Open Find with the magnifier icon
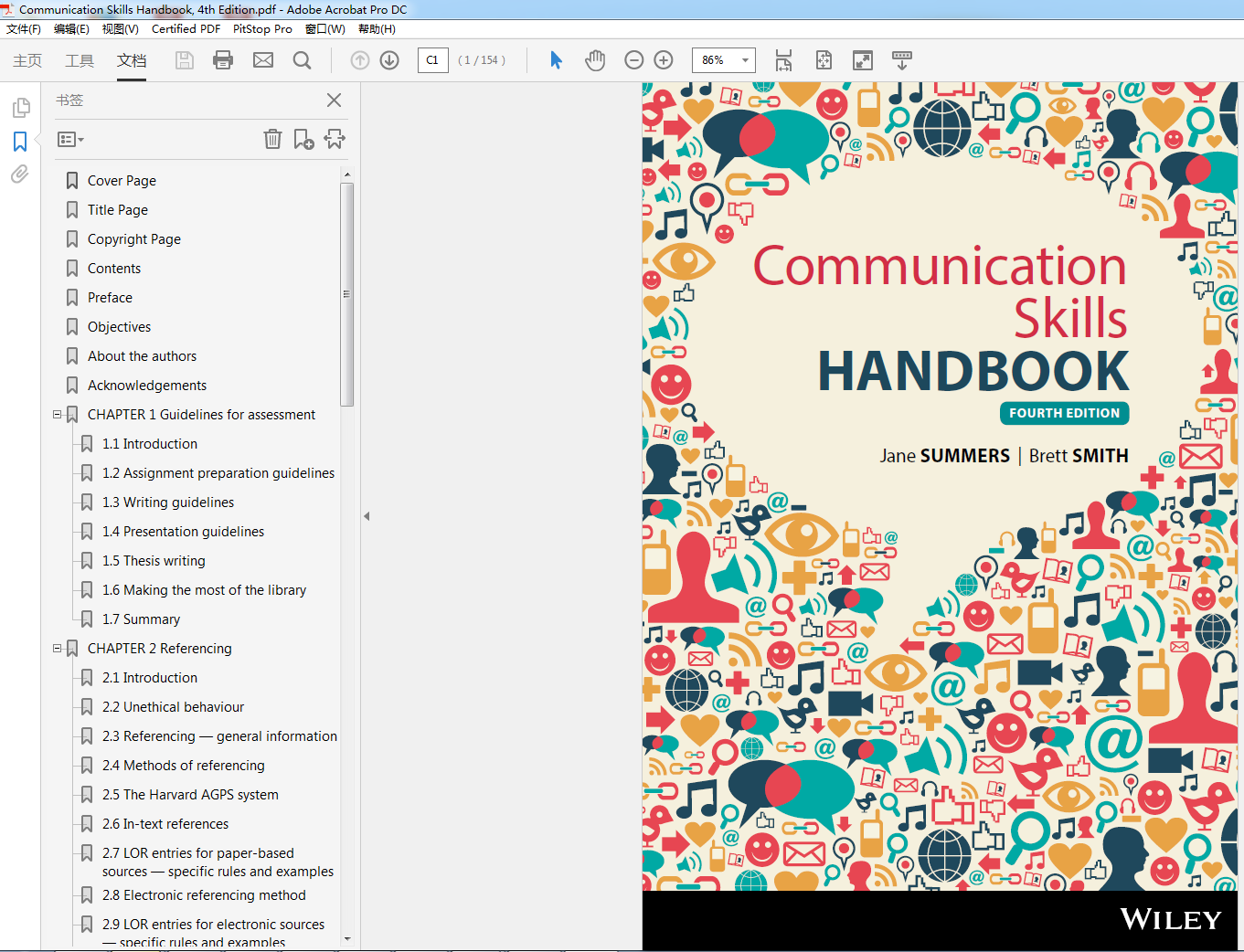Image resolution: width=1244 pixels, height=952 pixels. [x=302, y=60]
